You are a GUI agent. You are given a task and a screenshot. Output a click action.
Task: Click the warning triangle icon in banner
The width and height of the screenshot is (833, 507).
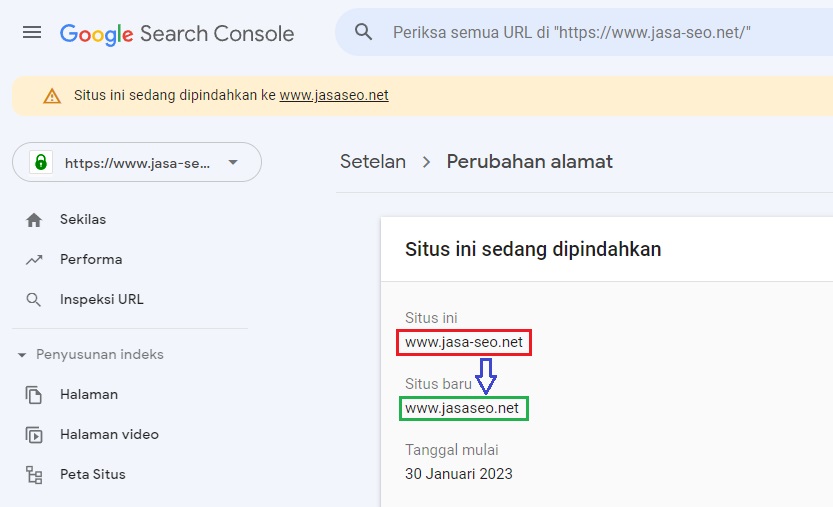tap(52, 96)
